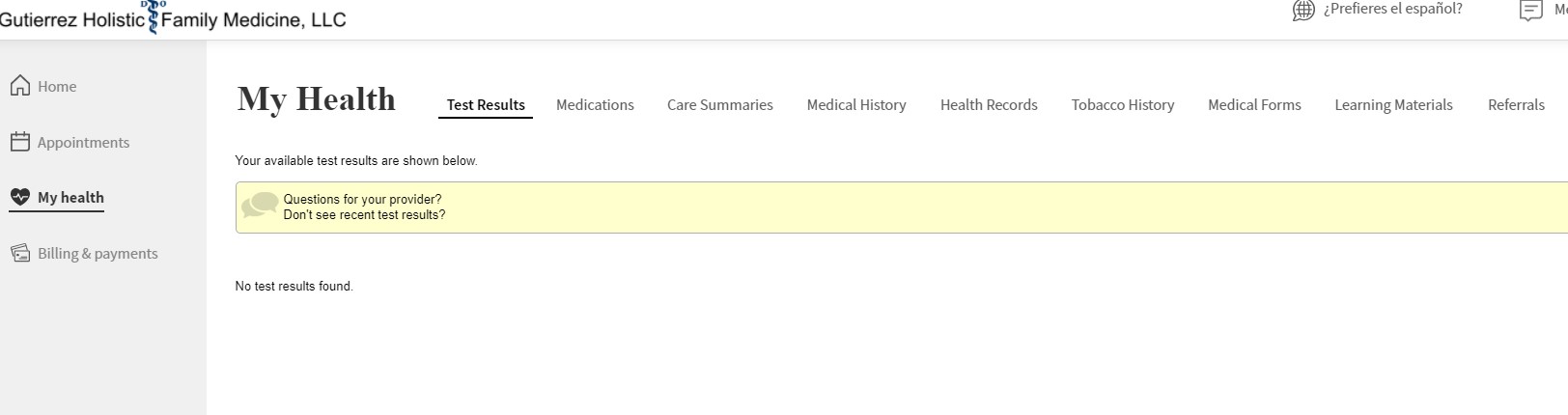The width and height of the screenshot is (1568, 415).
Task: Click Don't see recent test results? link
Action: click(x=364, y=214)
